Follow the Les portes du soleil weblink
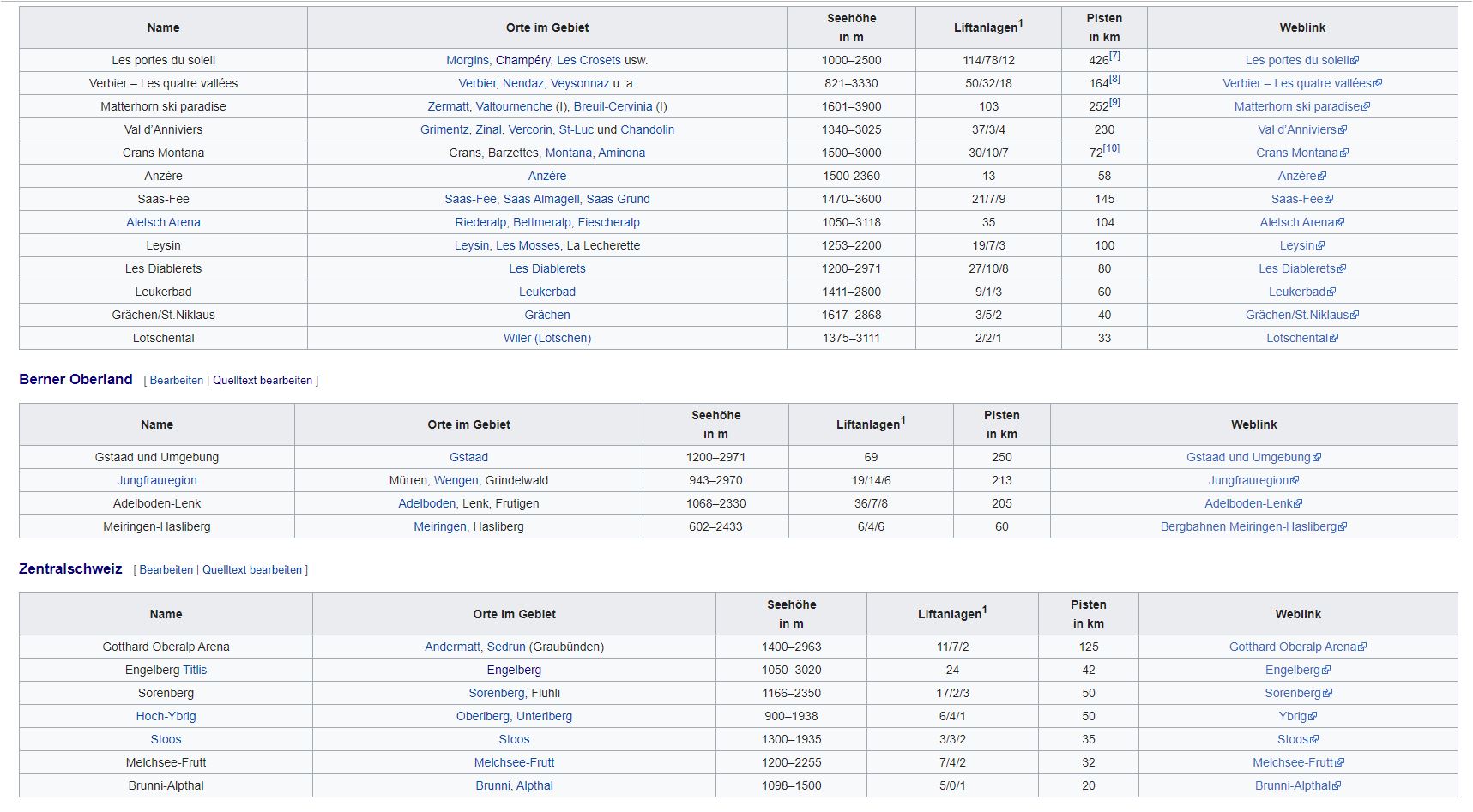The height and width of the screenshot is (812, 1473). pyautogui.click(x=1302, y=60)
